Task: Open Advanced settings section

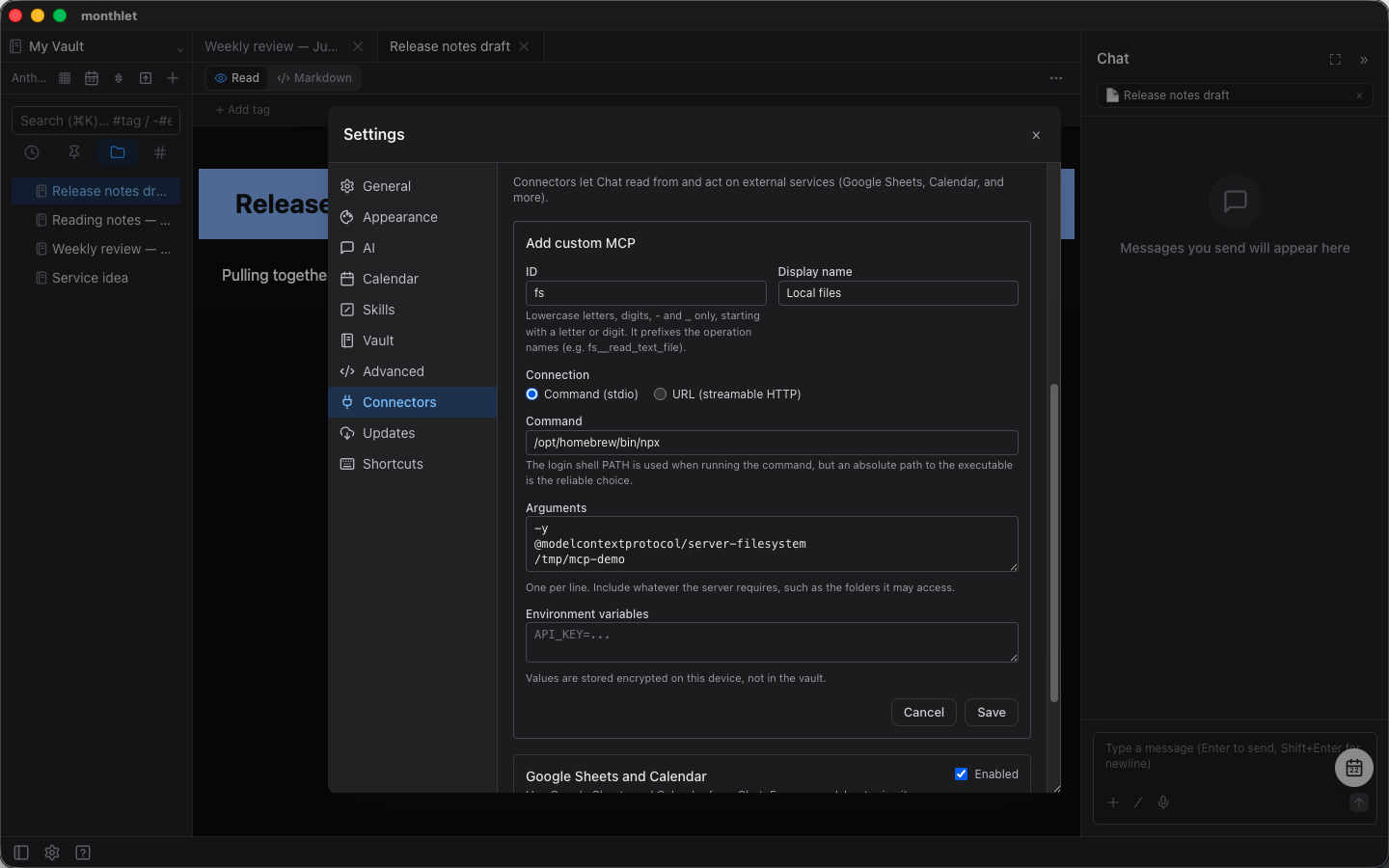Action: tap(413, 371)
